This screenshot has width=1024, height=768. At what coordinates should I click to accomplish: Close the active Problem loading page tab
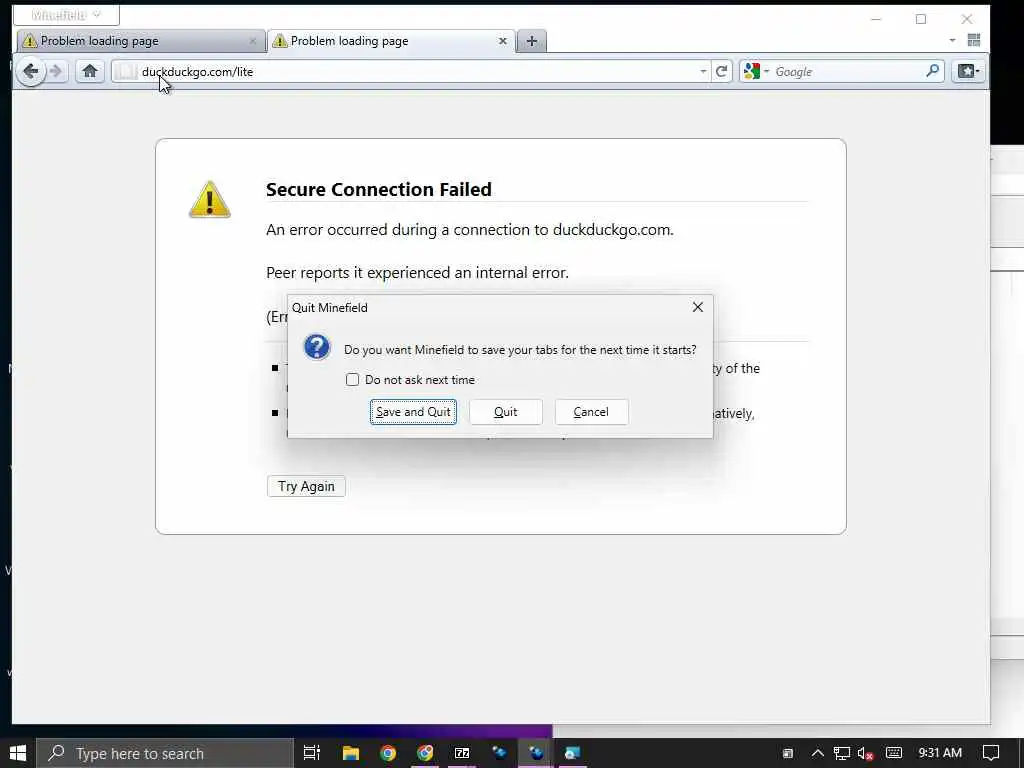coord(503,40)
